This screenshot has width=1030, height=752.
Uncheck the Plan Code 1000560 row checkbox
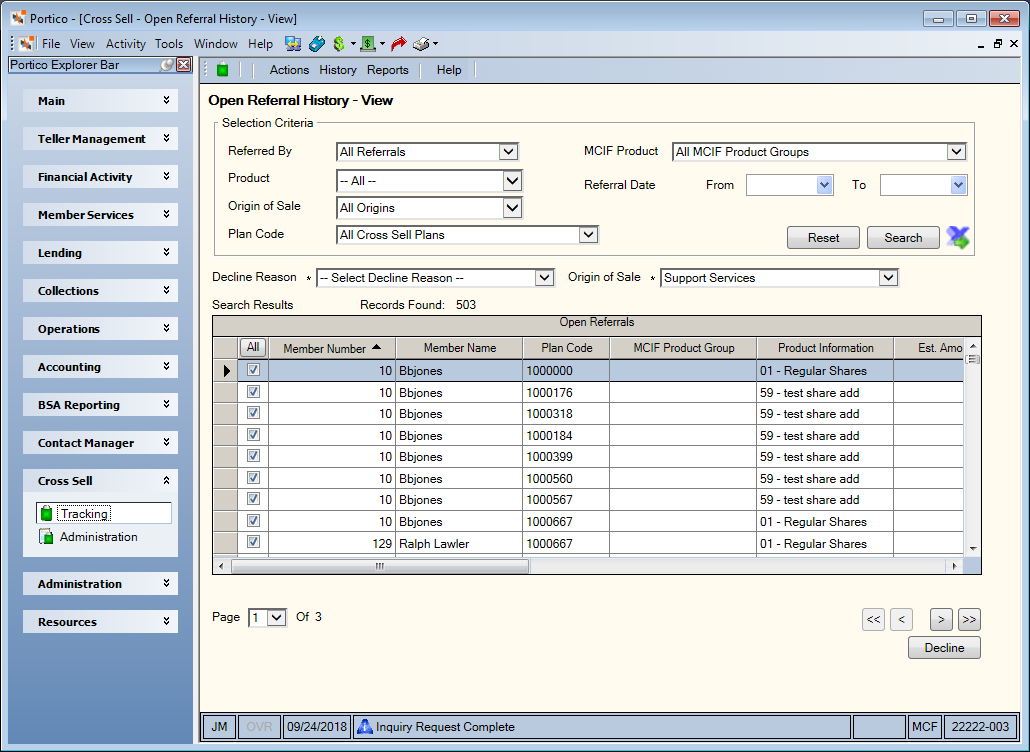(x=253, y=477)
